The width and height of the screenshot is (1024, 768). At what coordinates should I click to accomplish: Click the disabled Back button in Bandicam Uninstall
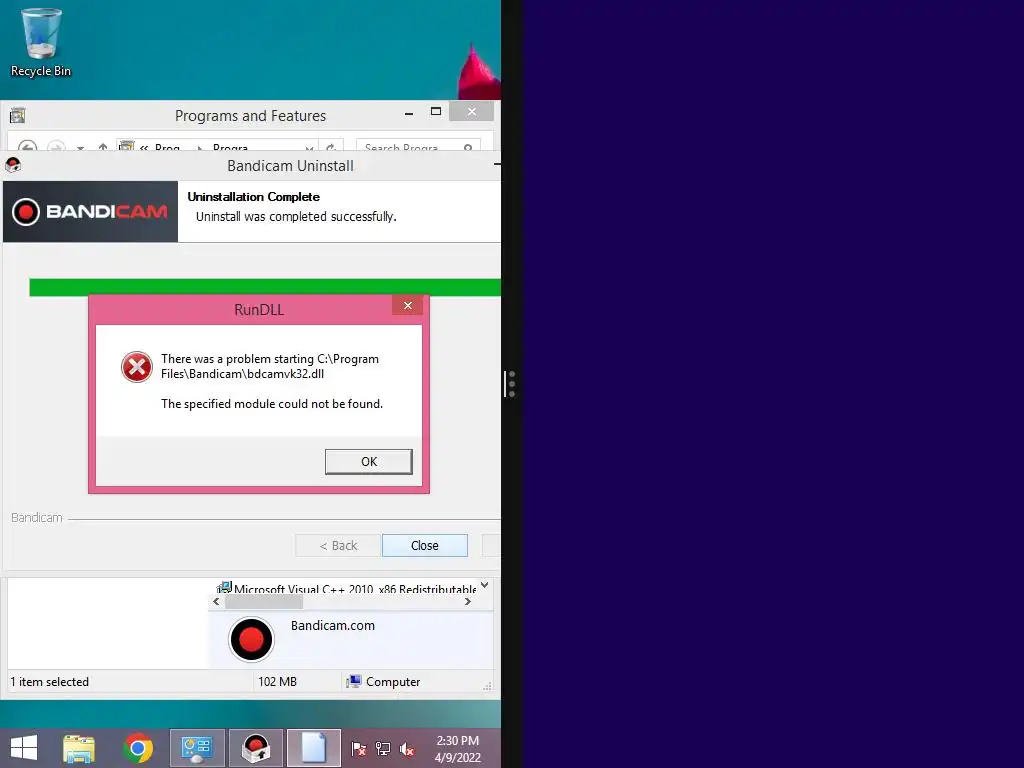click(x=338, y=545)
